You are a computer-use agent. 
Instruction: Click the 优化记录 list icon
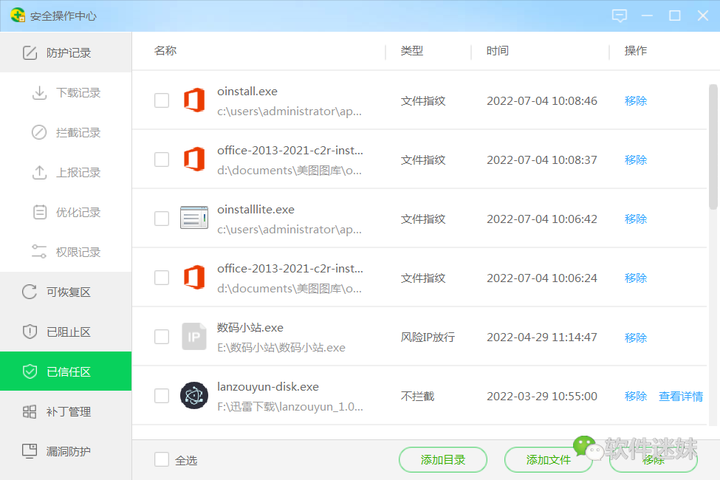click(40, 212)
